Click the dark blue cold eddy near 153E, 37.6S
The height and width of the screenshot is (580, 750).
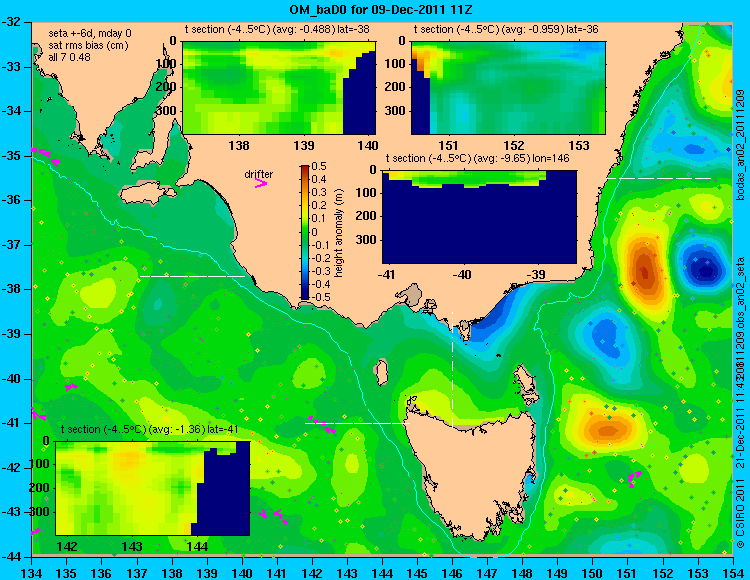click(704, 269)
